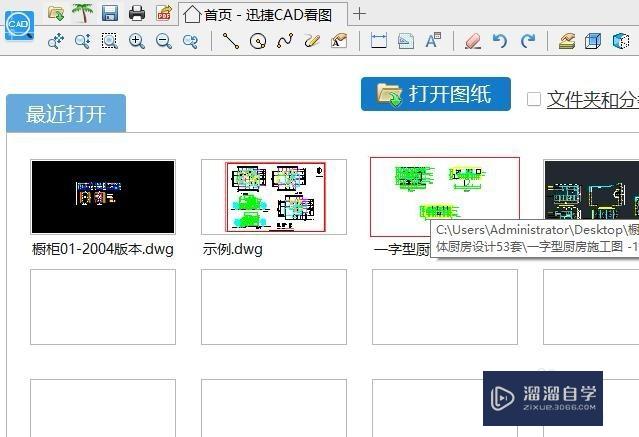The height and width of the screenshot is (437, 639).
Task: Click the 示例.dwg file name
Action: 233,249
